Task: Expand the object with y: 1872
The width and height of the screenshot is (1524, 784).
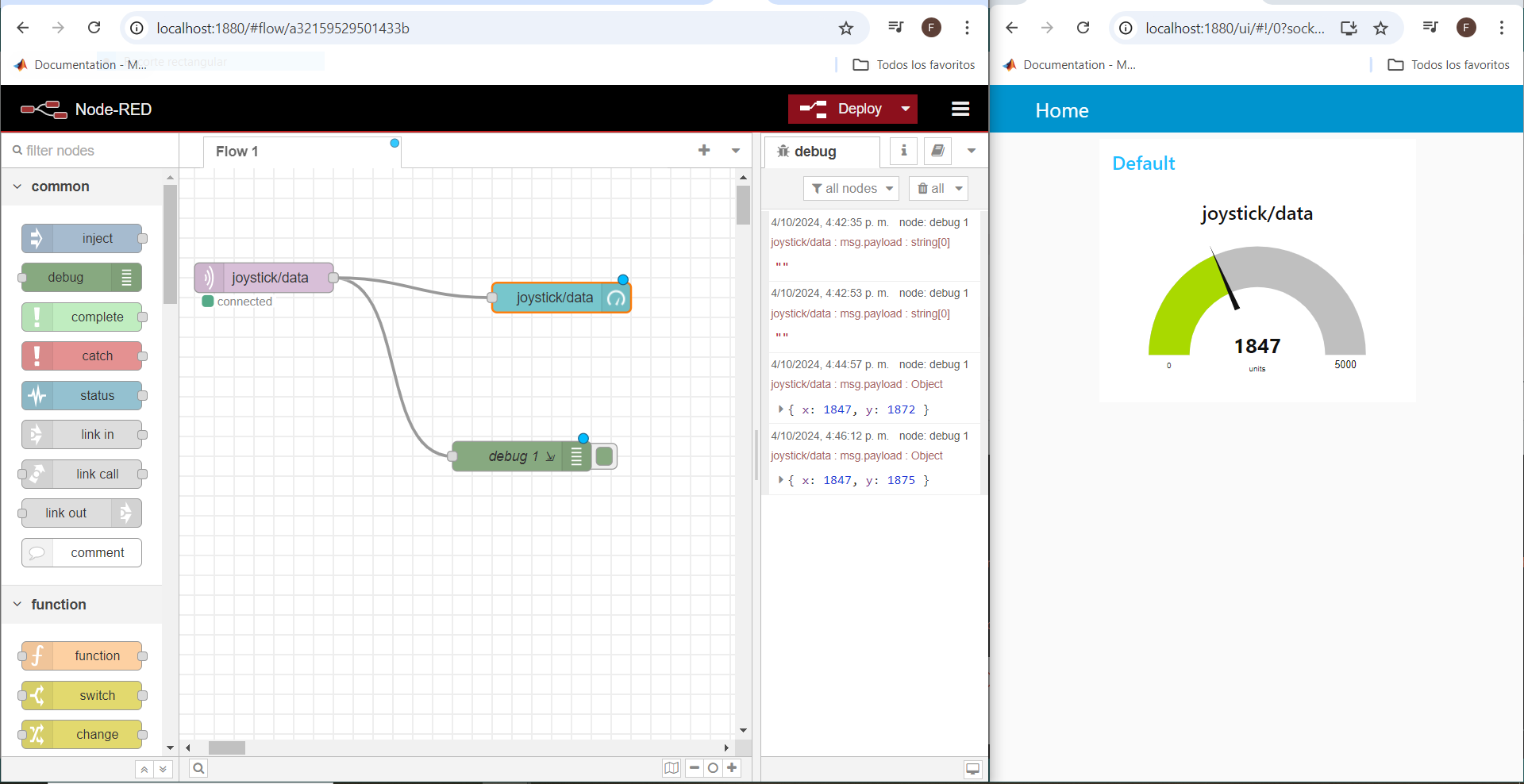Action: [781, 409]
